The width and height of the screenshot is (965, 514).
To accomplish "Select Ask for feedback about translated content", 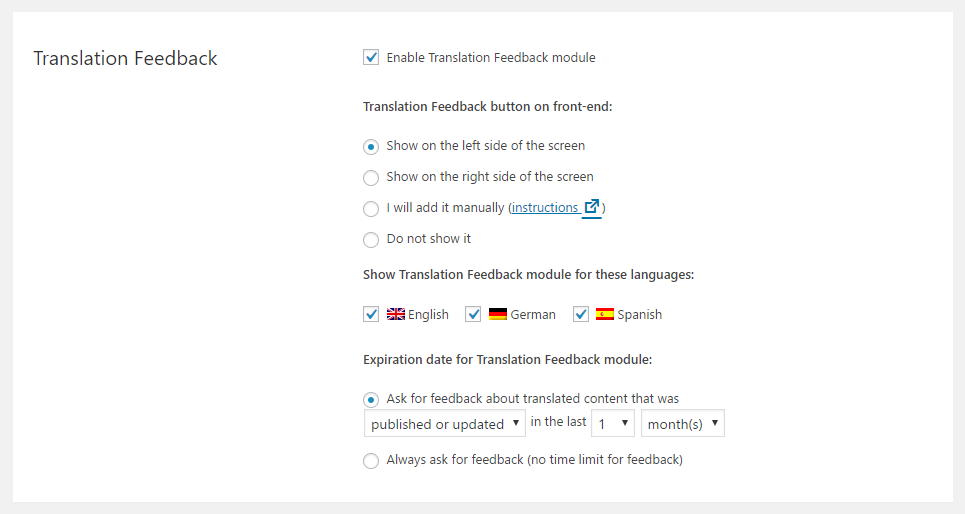I will point(370,400).
